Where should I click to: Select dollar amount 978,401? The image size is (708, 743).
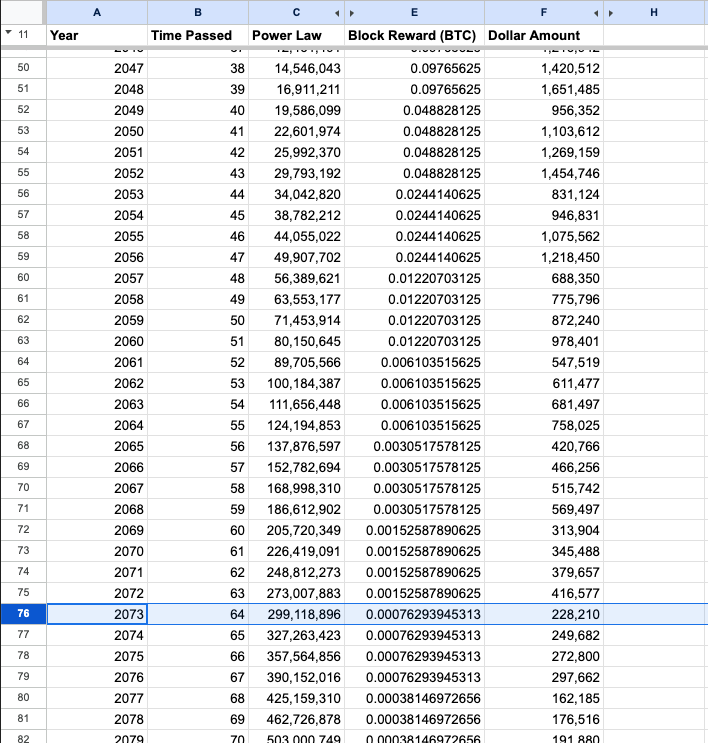click(544, 341)
